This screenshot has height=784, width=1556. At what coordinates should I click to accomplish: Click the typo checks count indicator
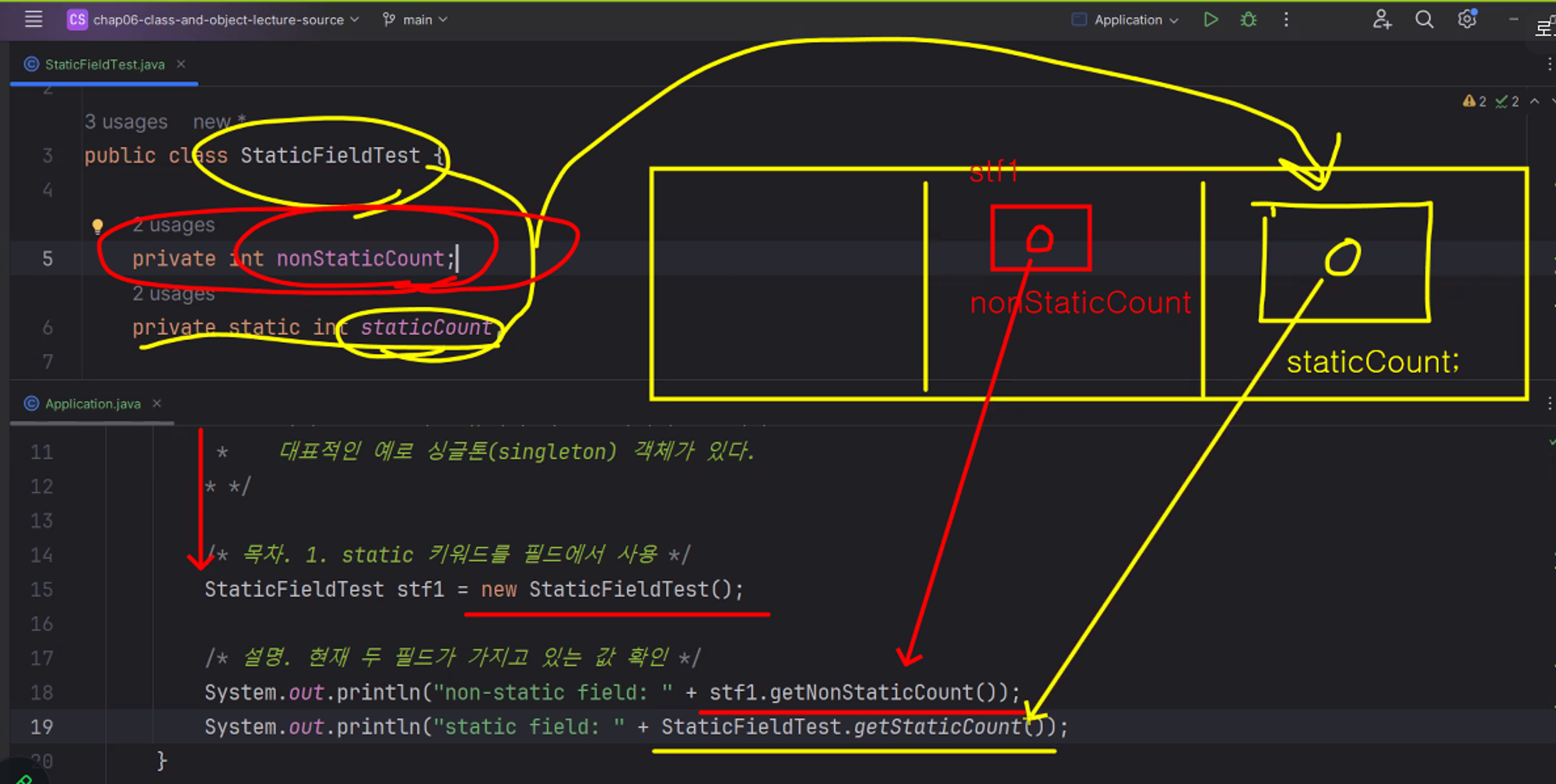(x=1507, y=101)
